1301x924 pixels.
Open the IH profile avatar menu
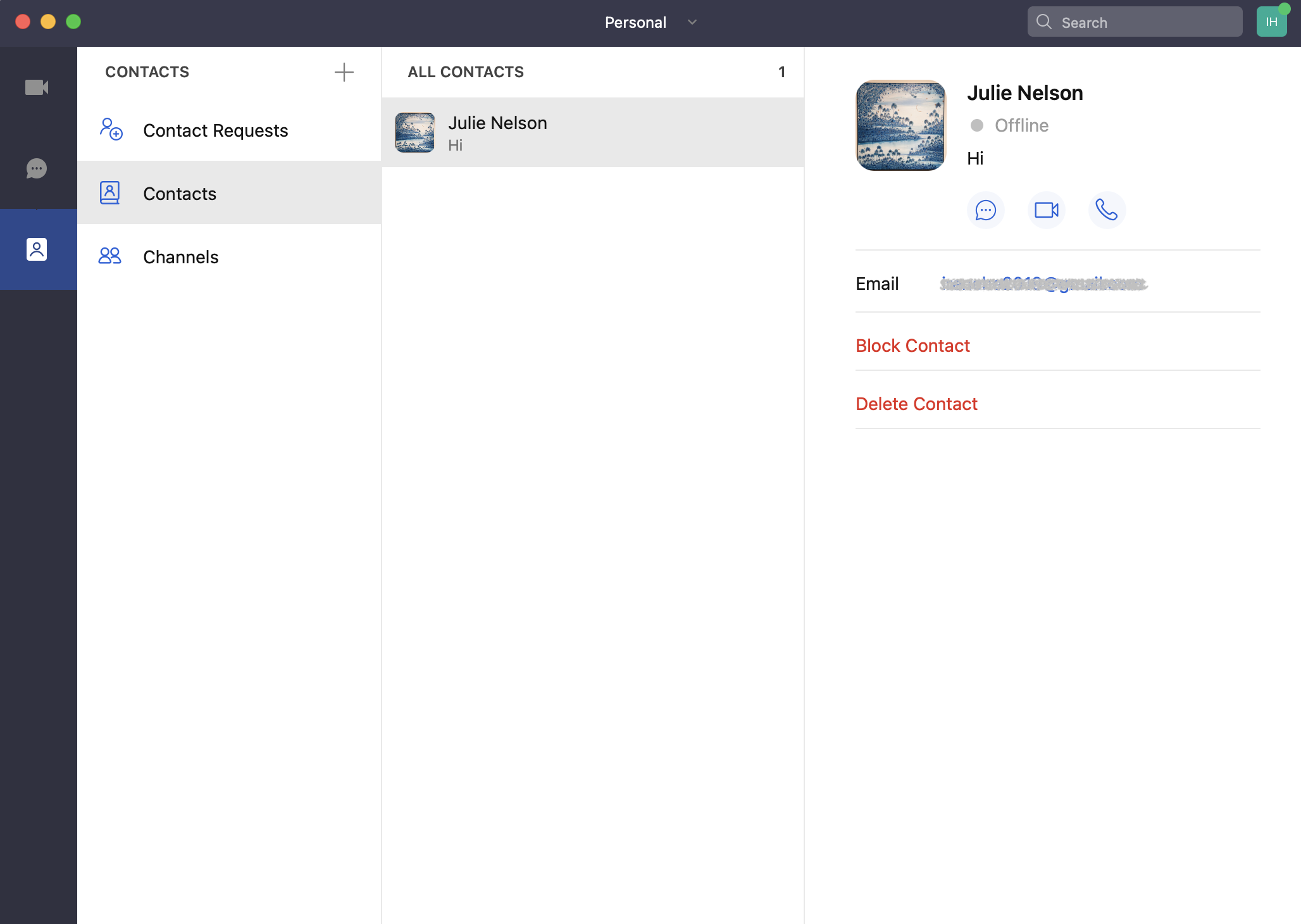tap(1271, 23)
